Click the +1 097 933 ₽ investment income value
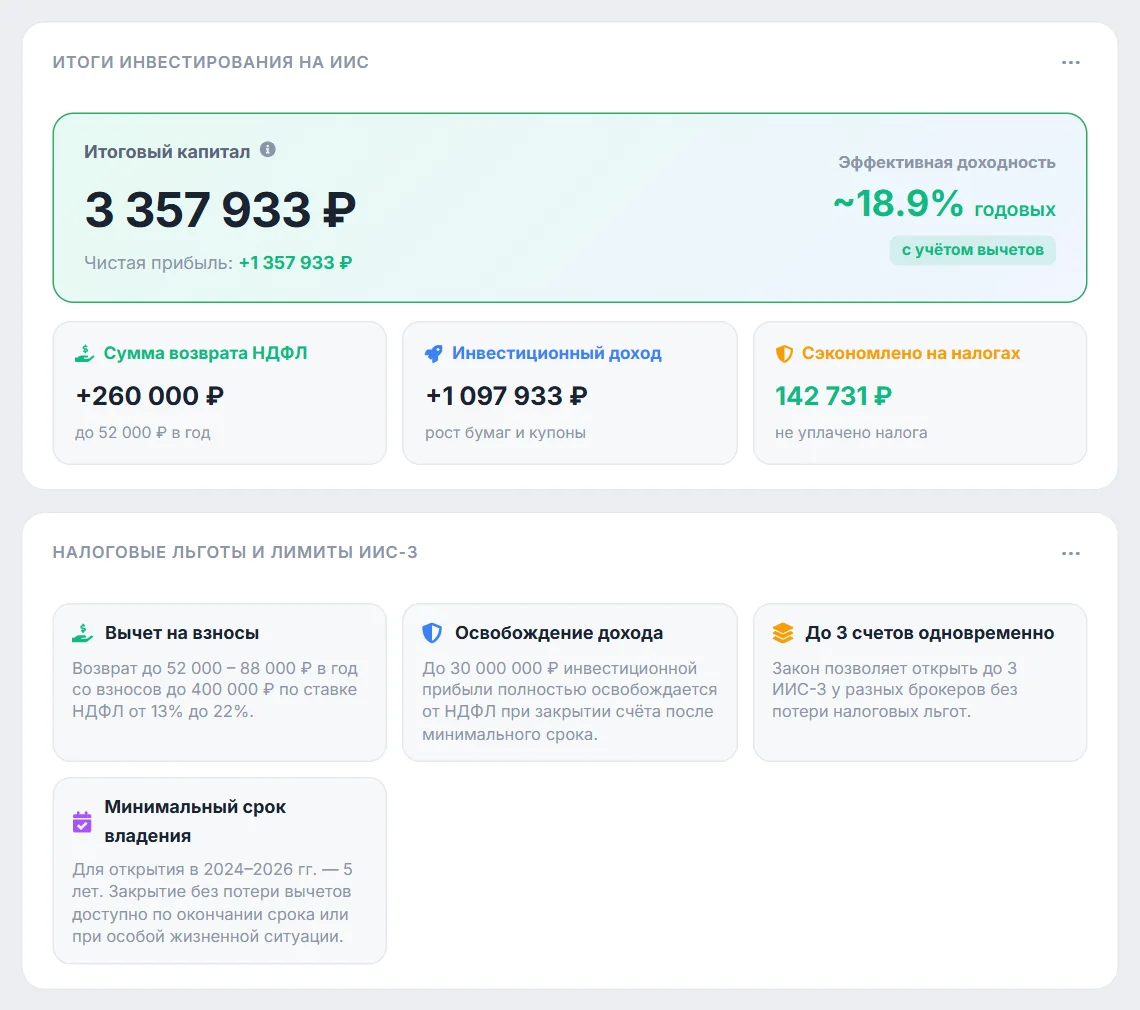The height and width of the screenshot is (1010, 1140). pyautogui.click(x=506, y=396)
